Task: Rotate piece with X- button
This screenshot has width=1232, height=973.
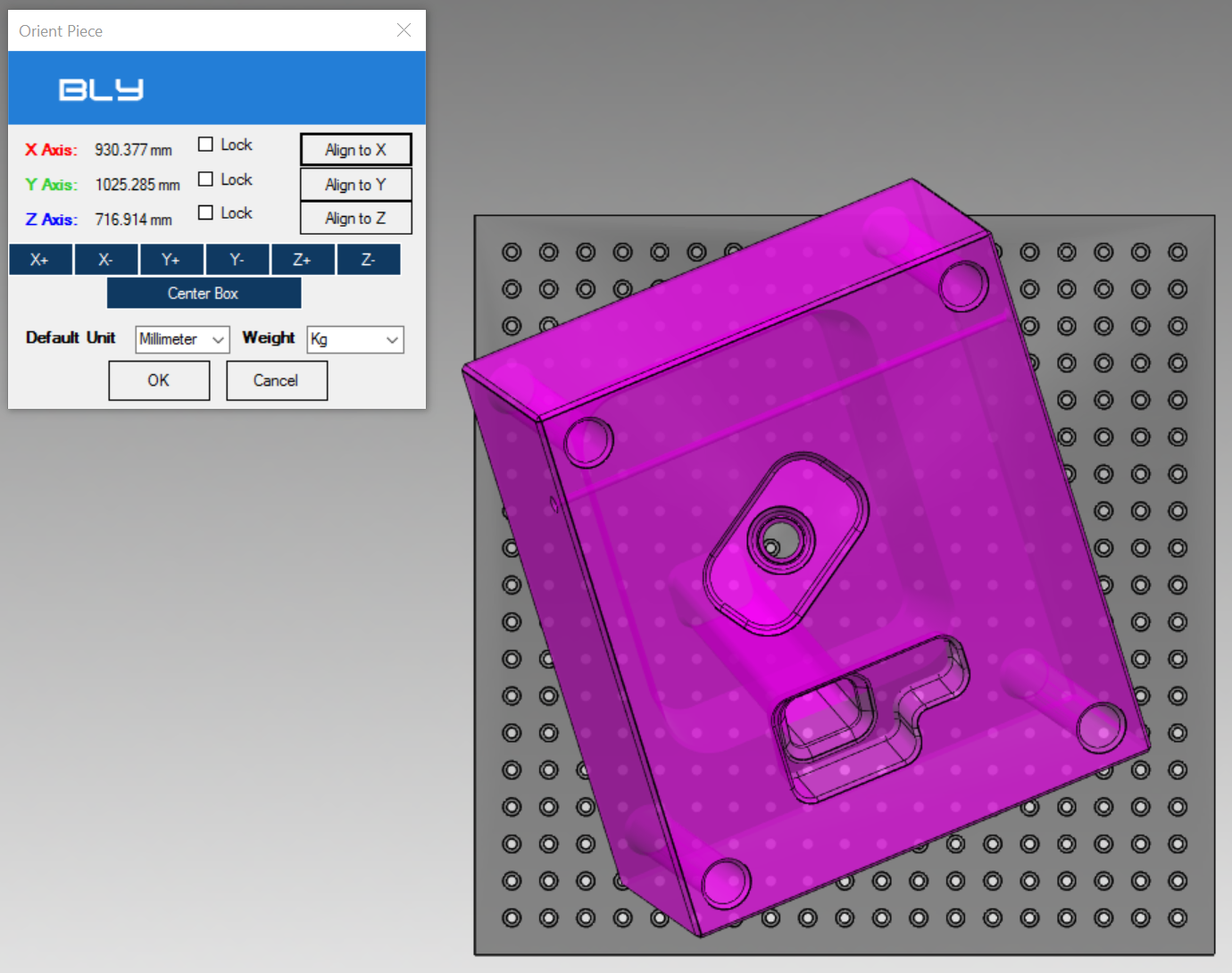Action: [x=106, y=260]
